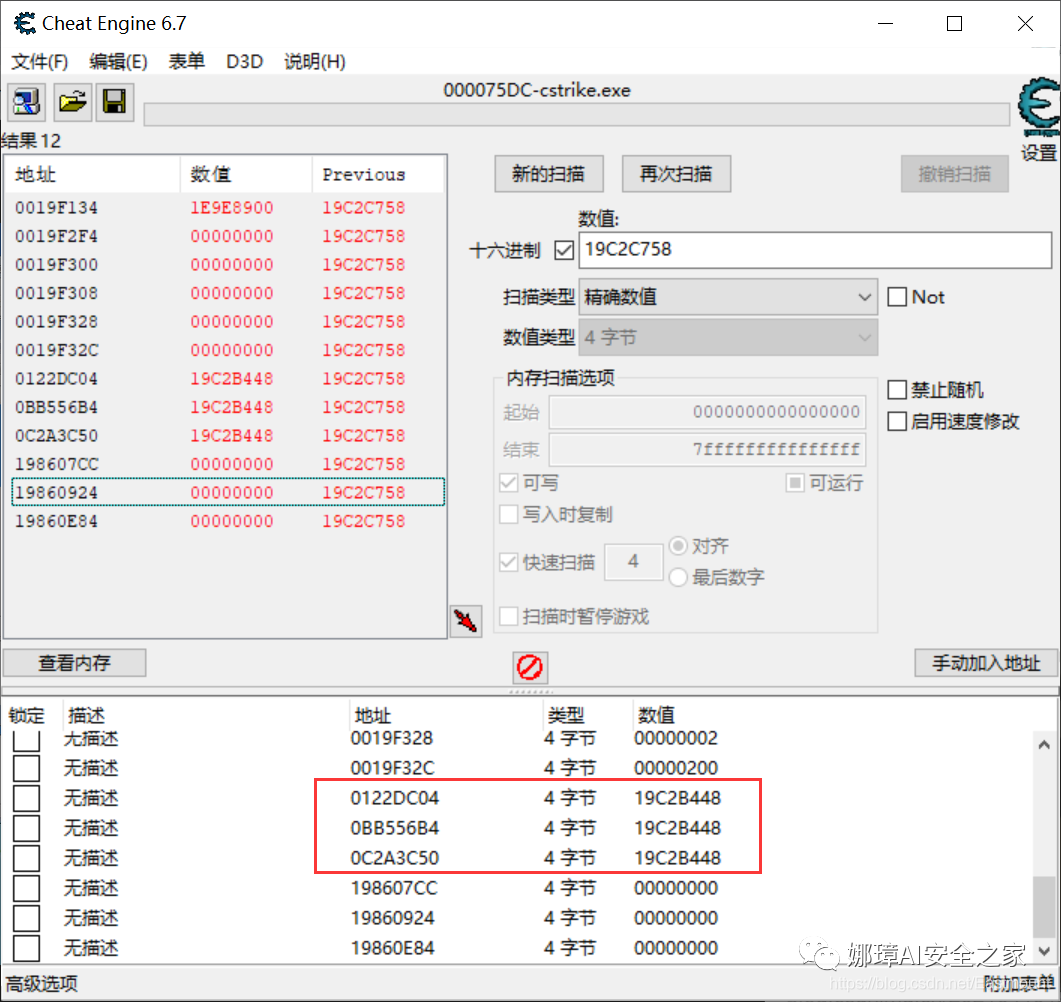Lock the 0C2A3C50 address entry checkbox
Viewport: 1061px width, 1002px height.
click(x=26, y=858)
